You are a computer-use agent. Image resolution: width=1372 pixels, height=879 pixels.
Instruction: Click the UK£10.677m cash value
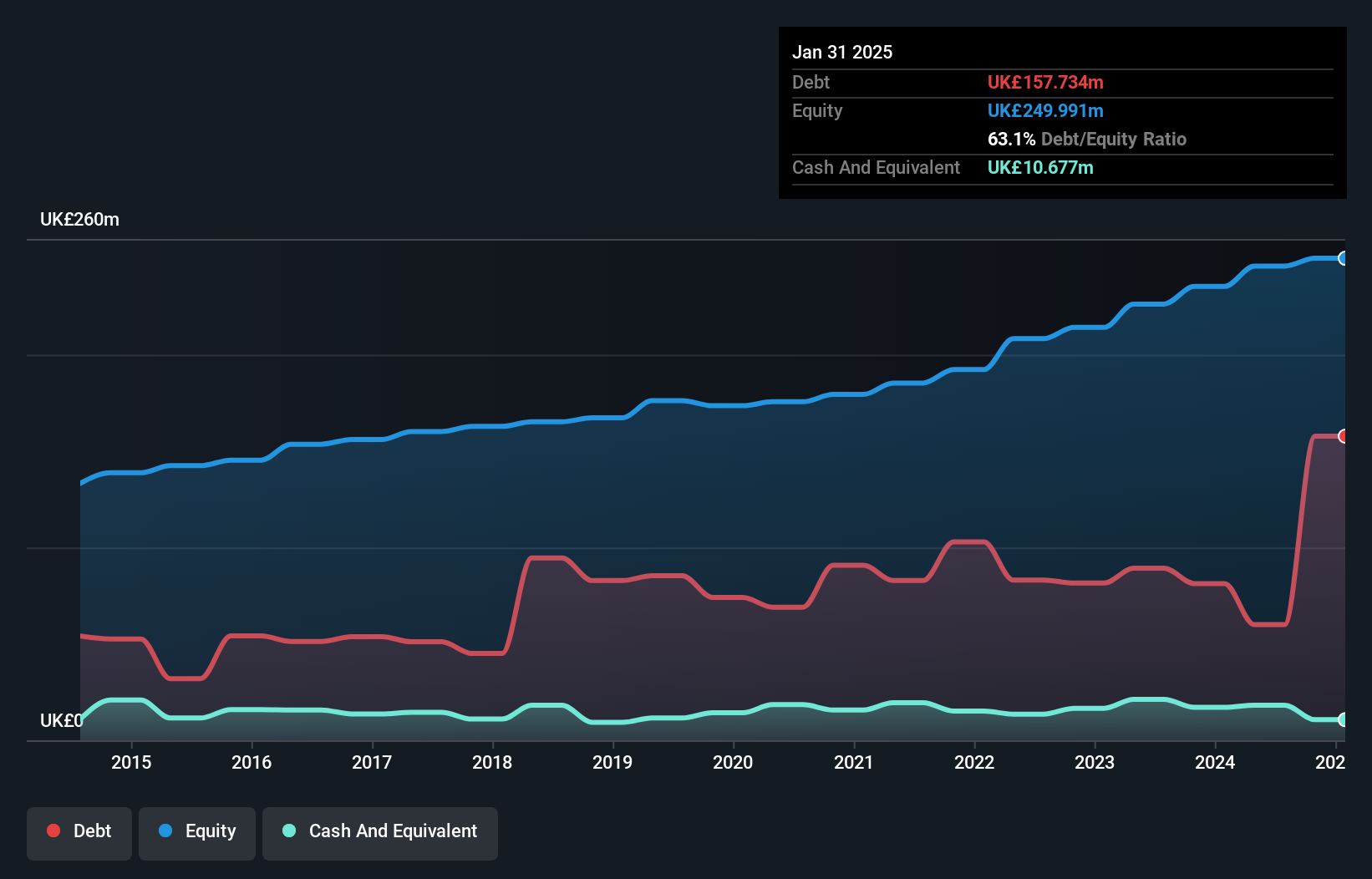[x=1040, y=167]
